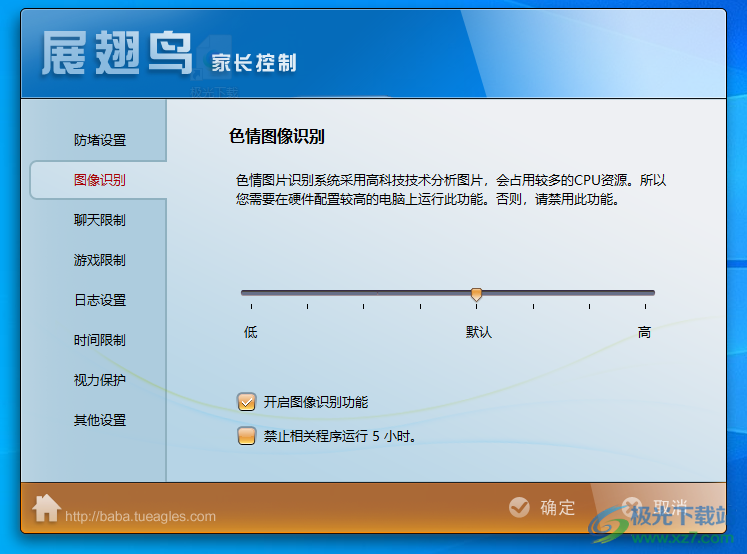Open the 防堵设置 section

[x=100, y=140]
